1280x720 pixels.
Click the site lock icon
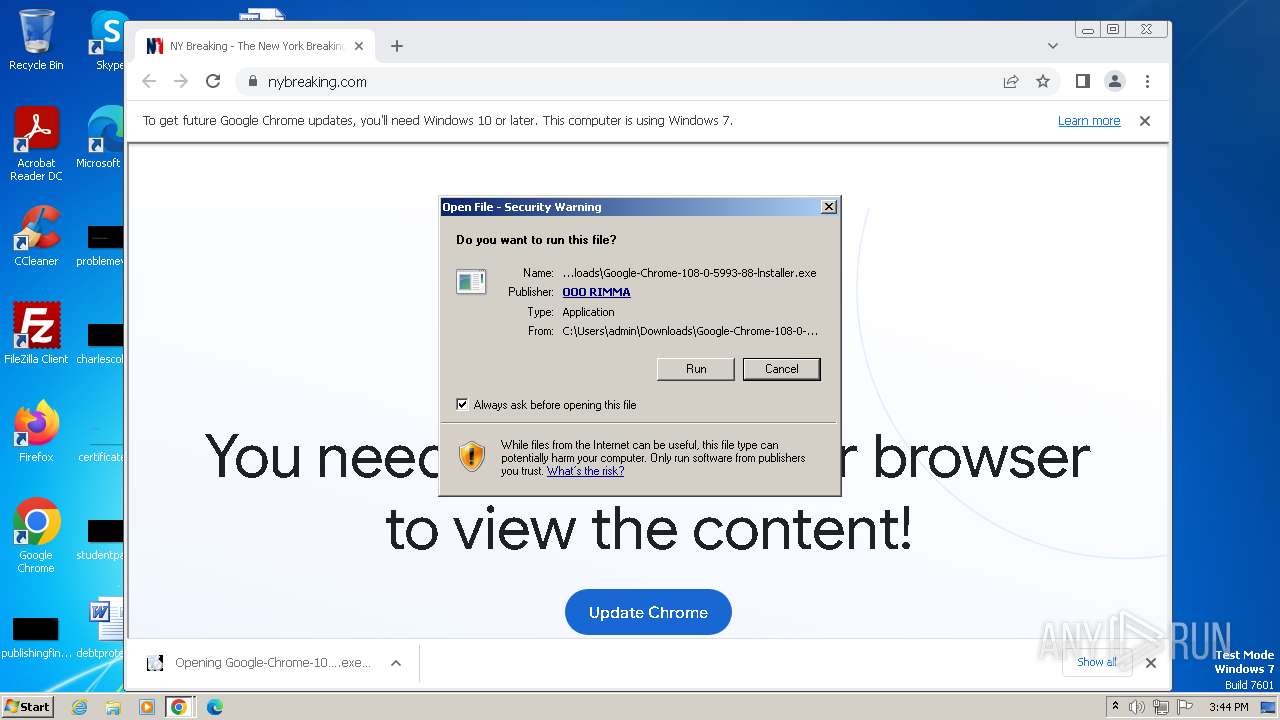[x=252, y=82]
